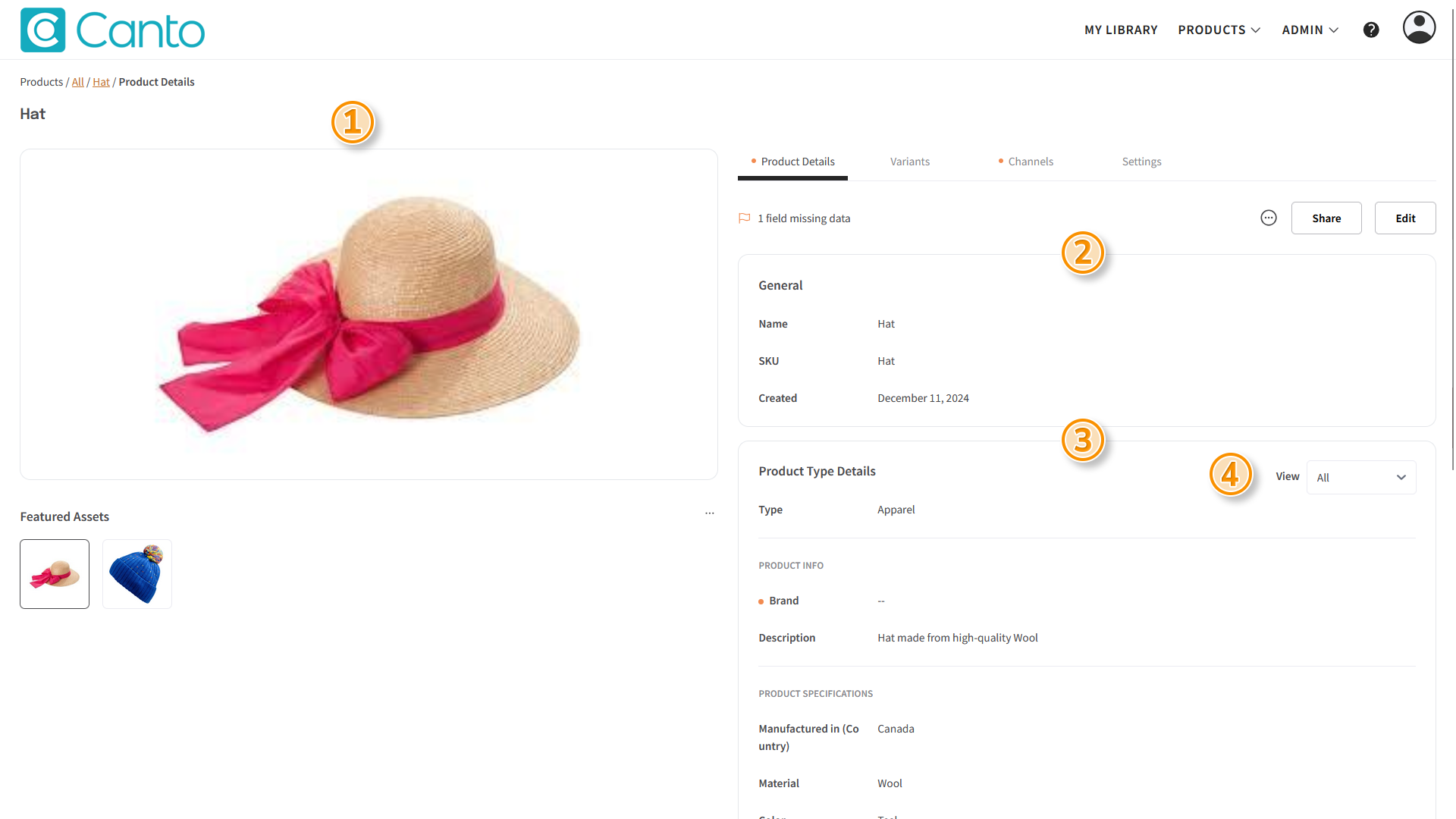The width and height of the screenshot is (1456, 819).
Task: Click the Type value Apparel
Action: point(896,510)
